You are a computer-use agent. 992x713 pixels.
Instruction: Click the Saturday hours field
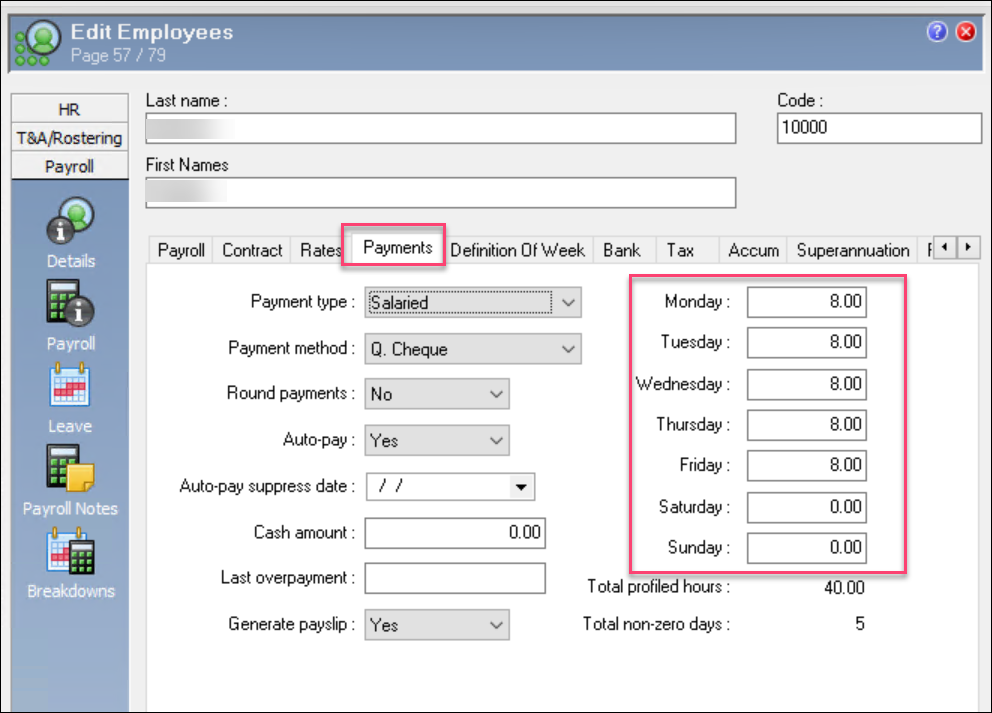point(807,507)
